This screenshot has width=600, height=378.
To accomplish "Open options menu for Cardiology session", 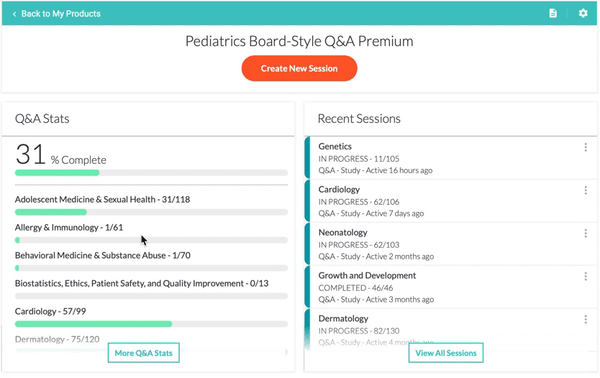I will (x=585, y=190).
